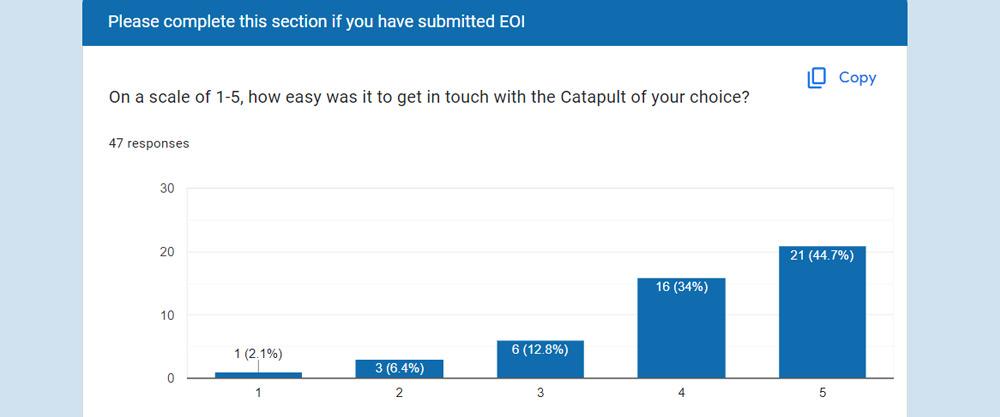Viewport: 1000px width, 417px height.
Task: Click the 47 responses text
Action: [x=149, y=143]
